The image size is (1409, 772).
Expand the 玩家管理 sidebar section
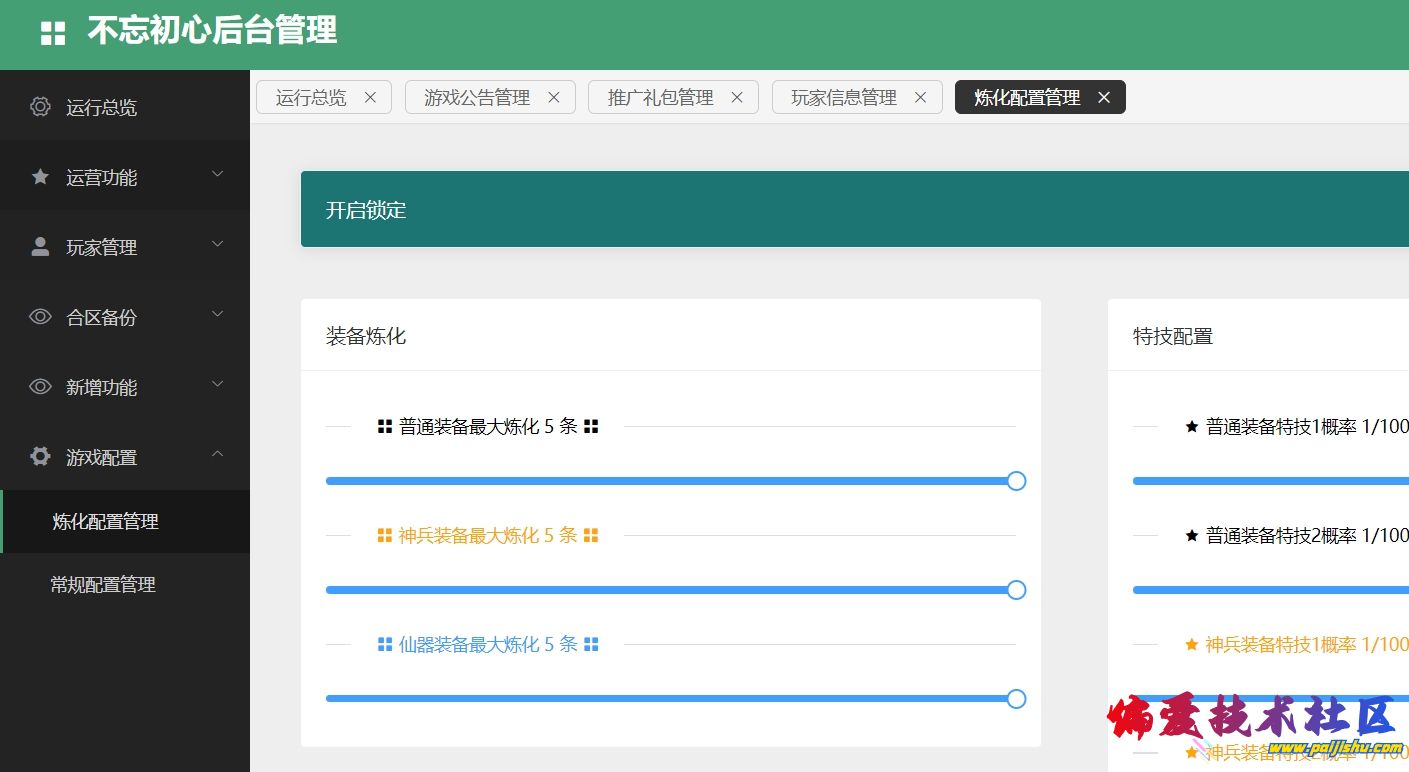click(126, 247)
